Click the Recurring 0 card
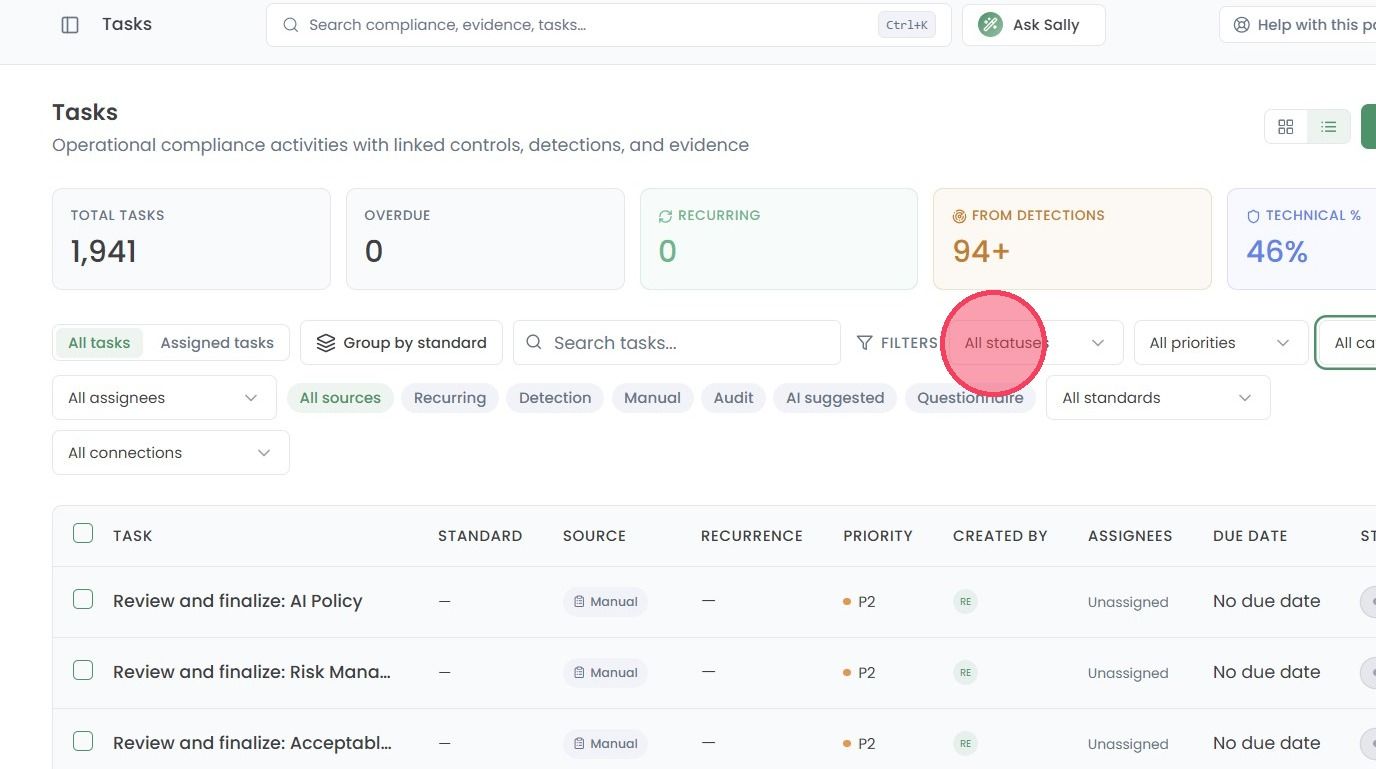The width and height of the screenshot is (1376, 769). 779,239
